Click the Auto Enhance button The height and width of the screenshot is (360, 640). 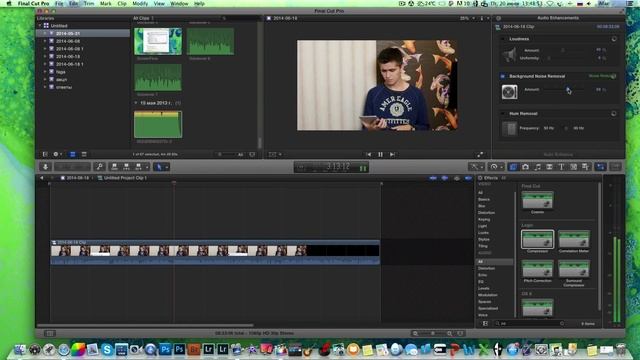(558, 155)
